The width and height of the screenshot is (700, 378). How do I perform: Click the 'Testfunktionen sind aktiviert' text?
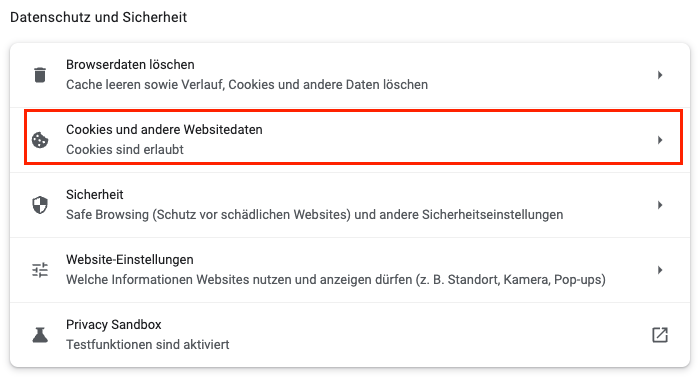[148, 345]
